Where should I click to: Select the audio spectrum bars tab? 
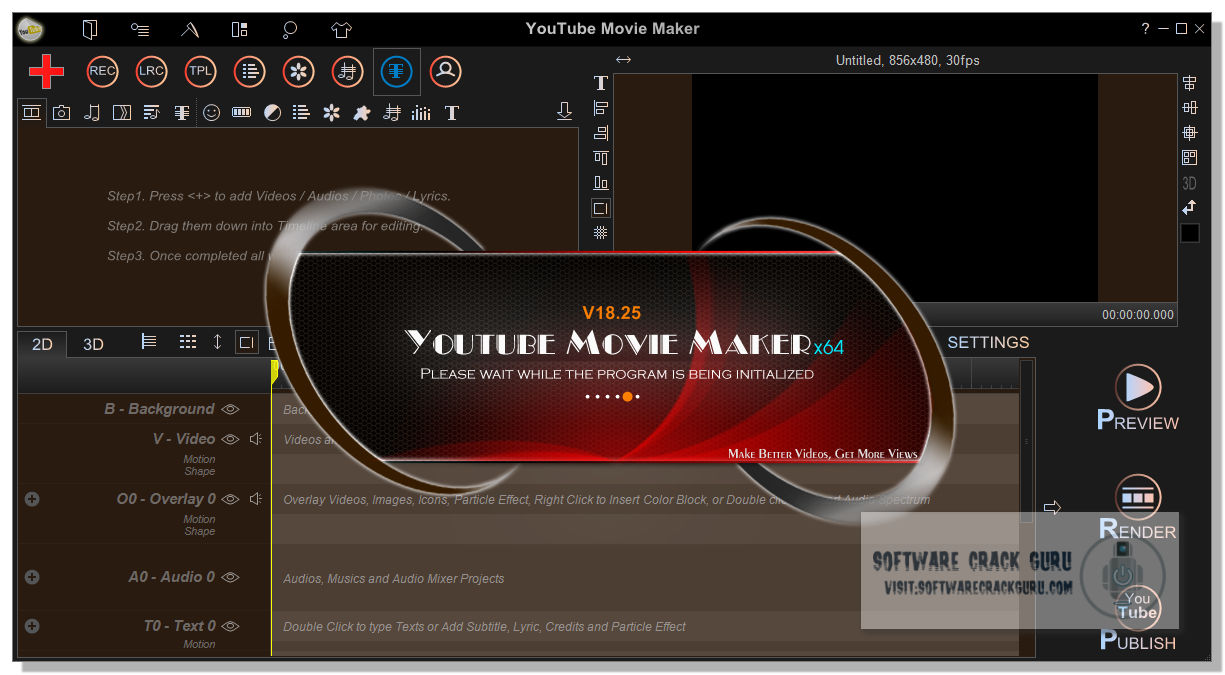click(422, 113)
